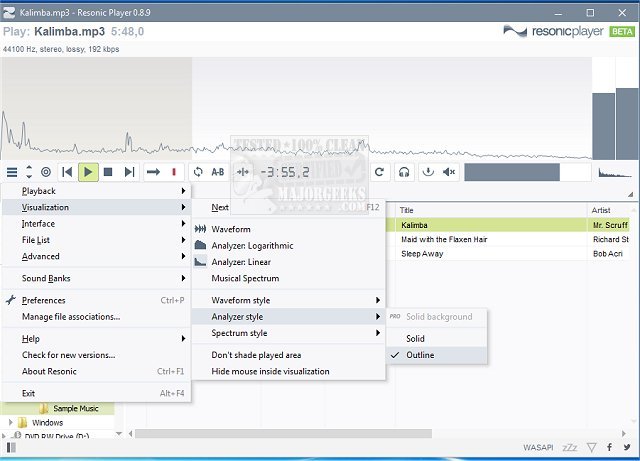
Task: Open Preferences from the menu
Action: 96,300
